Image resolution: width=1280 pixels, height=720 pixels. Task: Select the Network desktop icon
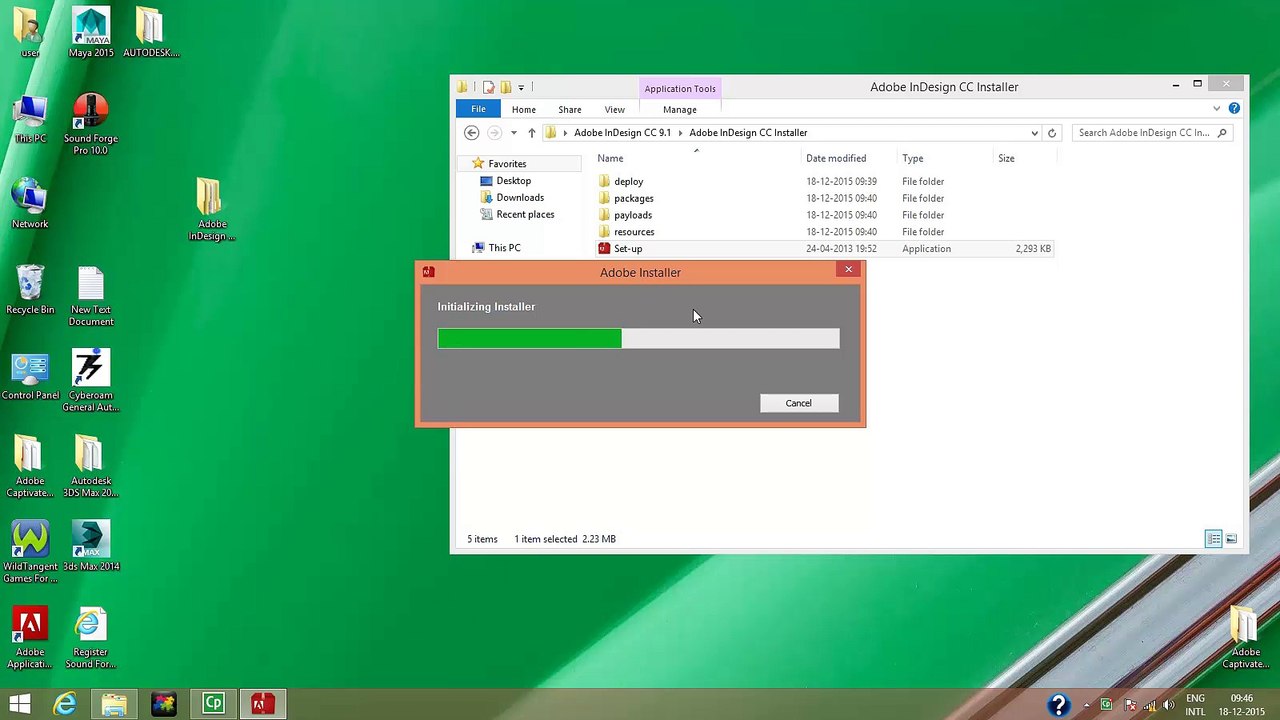(30, 204)
